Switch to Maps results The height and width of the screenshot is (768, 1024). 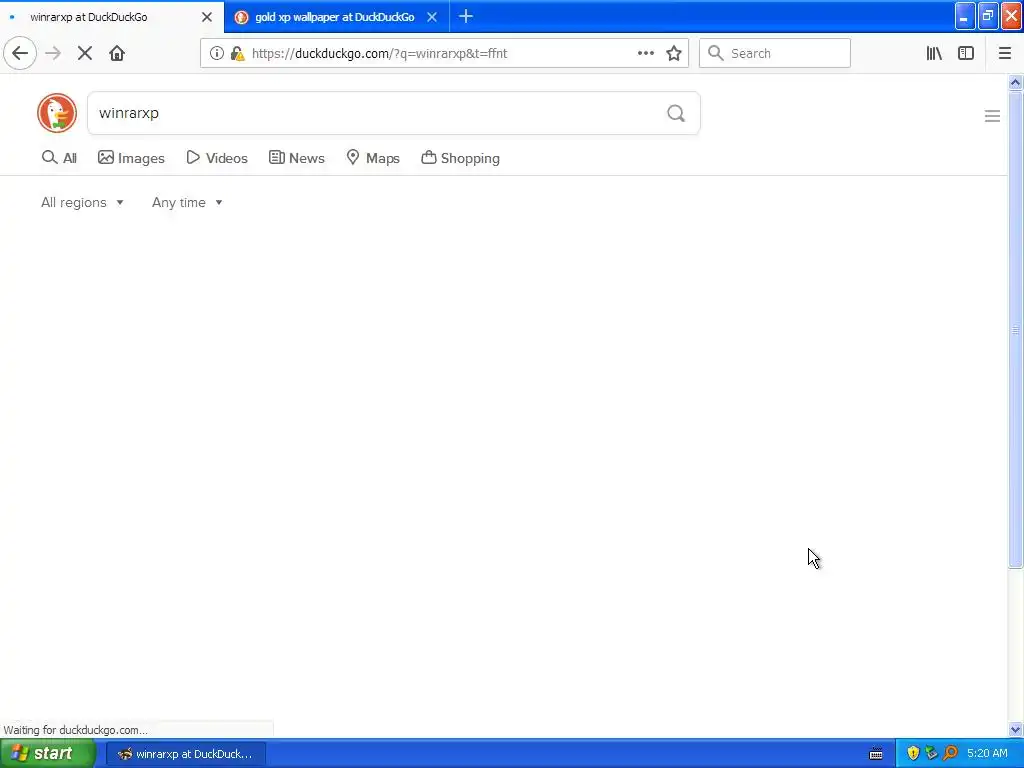373,158
